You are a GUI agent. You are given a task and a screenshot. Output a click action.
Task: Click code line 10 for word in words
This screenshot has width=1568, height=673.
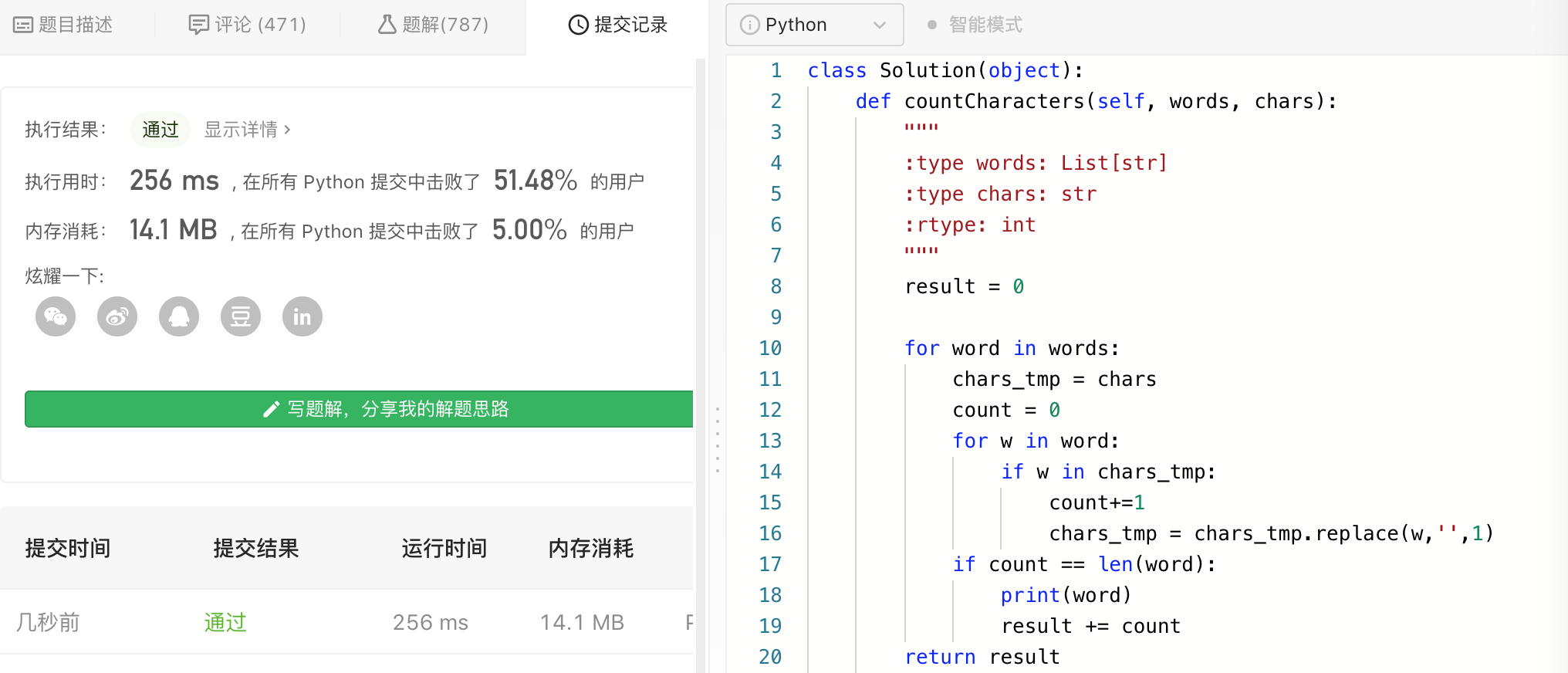[1012, 348]
